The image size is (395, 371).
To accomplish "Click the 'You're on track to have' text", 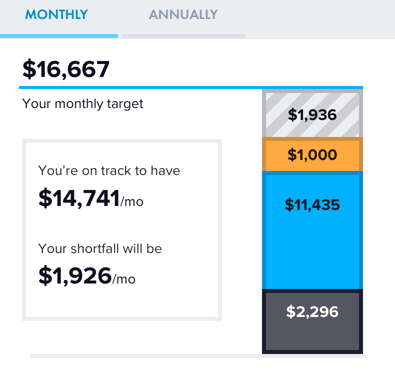I will coord(109,171).
